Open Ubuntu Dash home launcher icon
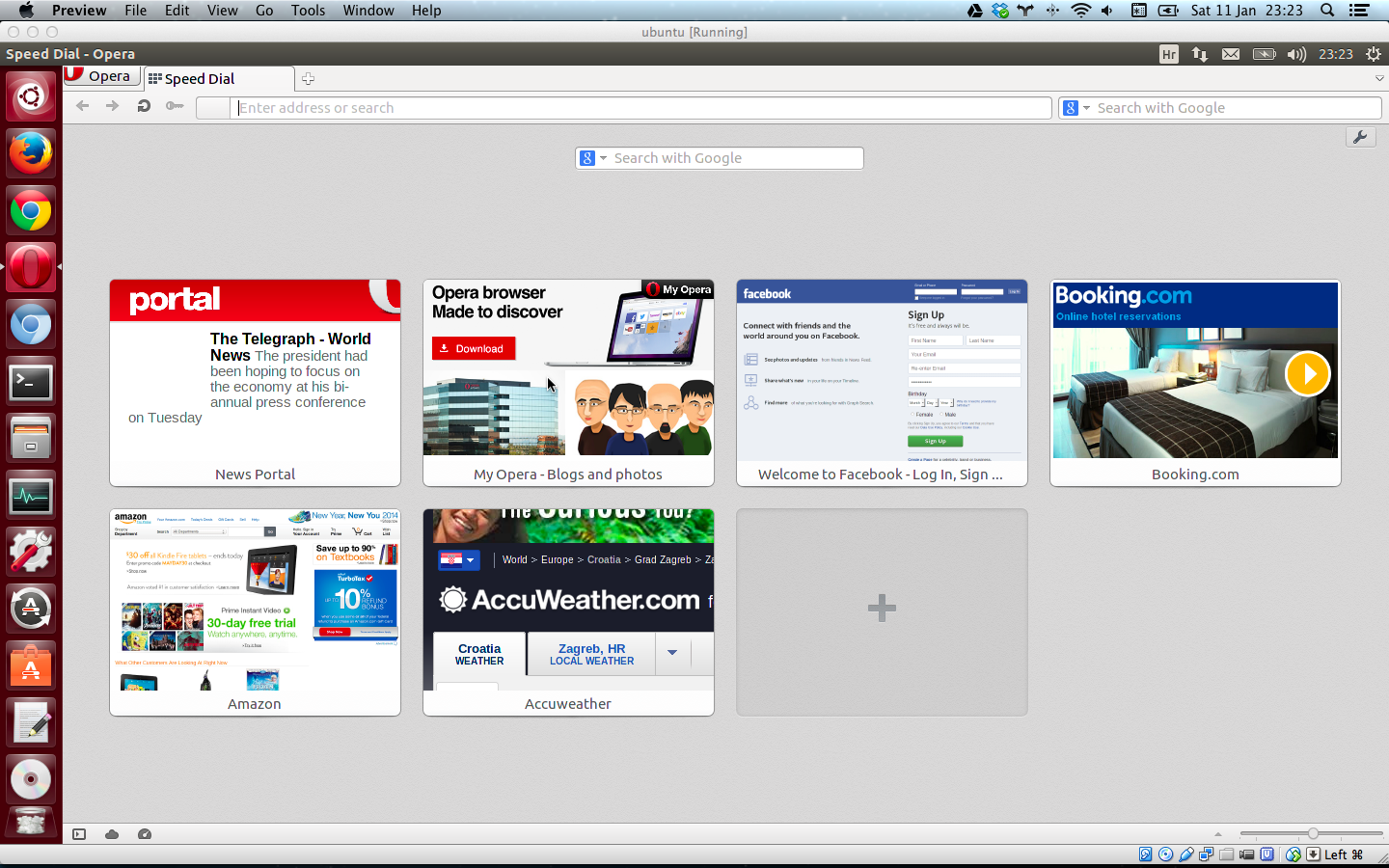The image size is (1389, 868). point(31,96)
